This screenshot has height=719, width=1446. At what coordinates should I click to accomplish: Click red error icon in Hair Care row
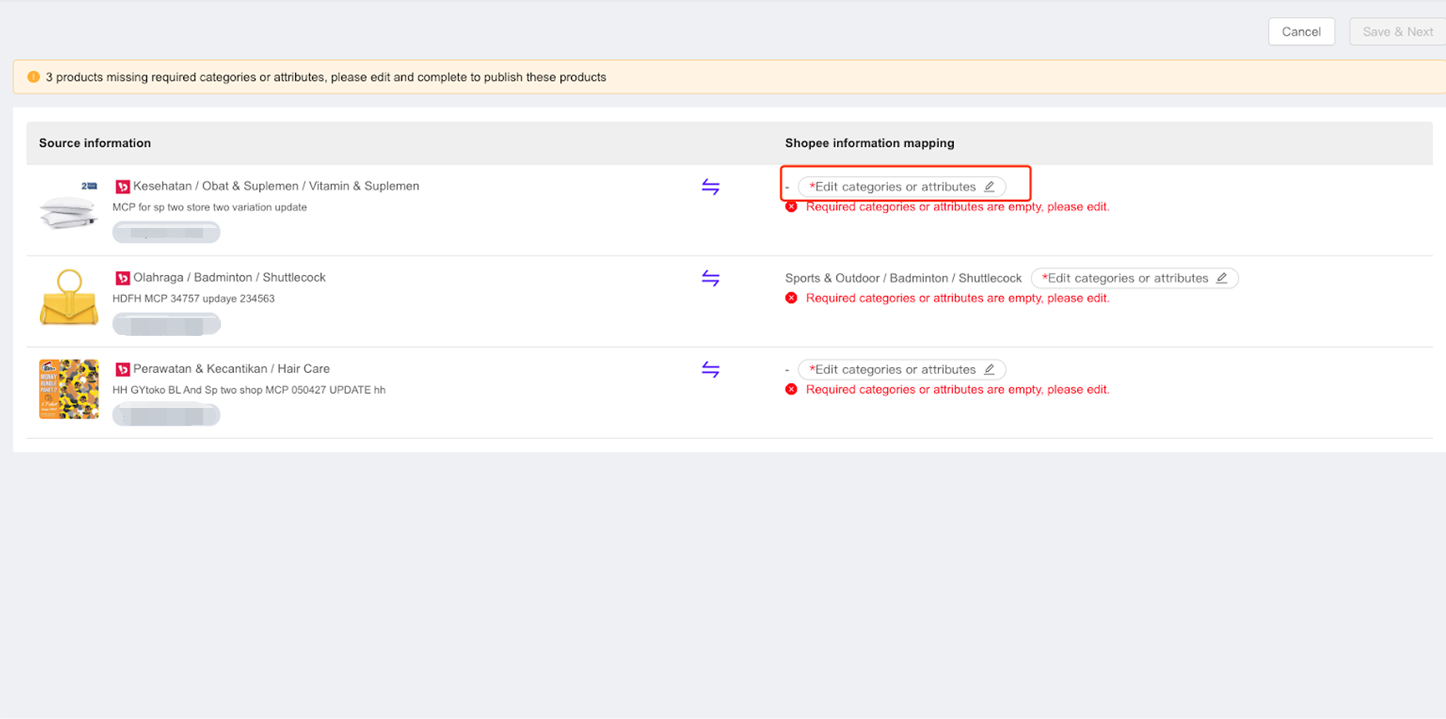pos(791,389)
